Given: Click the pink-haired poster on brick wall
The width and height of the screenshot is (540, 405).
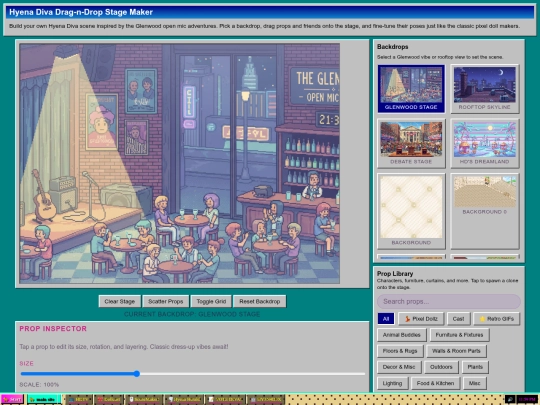Looking at the screenshot, I should [x=102, y=122].
